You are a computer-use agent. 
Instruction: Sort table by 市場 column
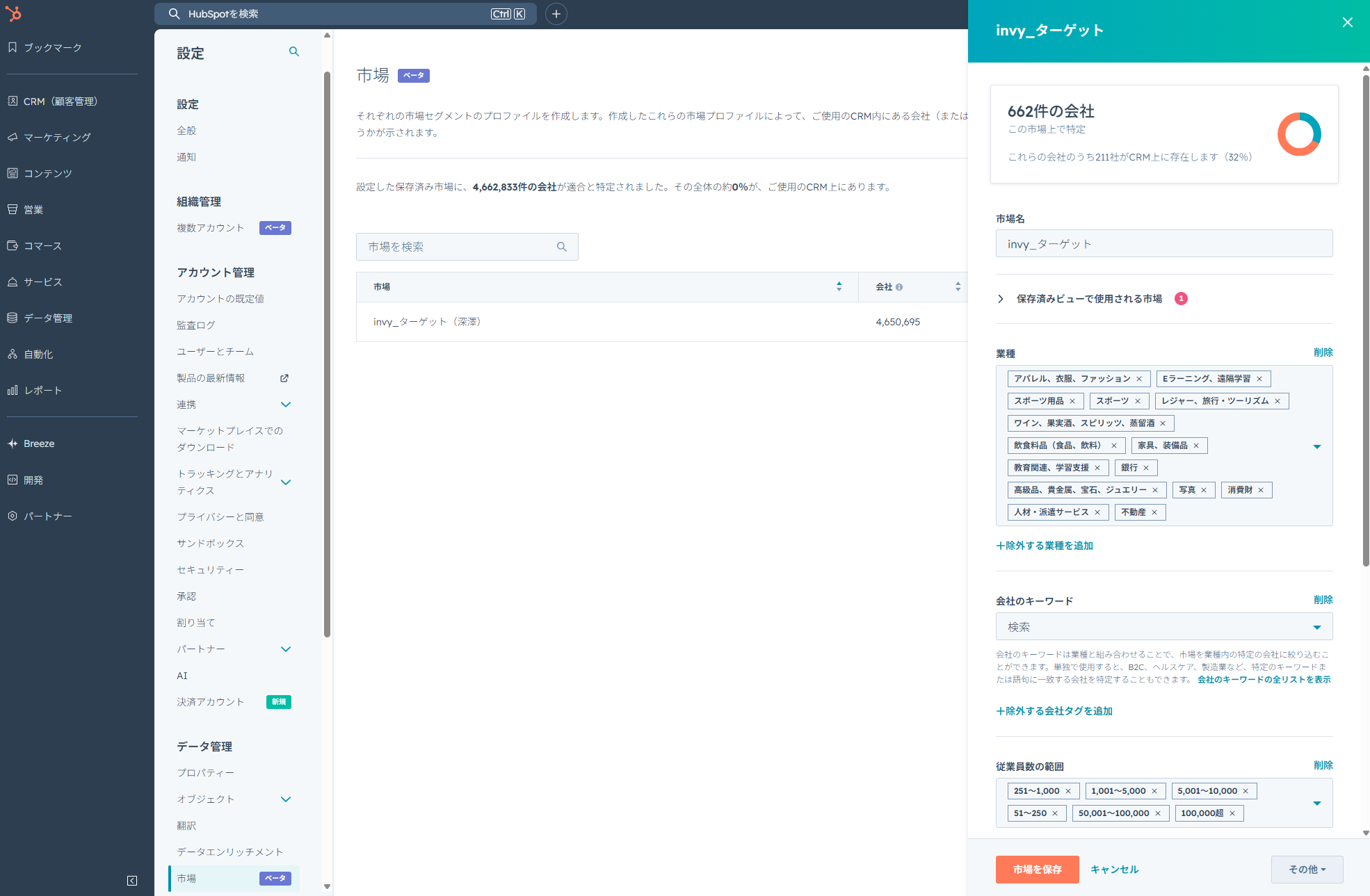839,286
